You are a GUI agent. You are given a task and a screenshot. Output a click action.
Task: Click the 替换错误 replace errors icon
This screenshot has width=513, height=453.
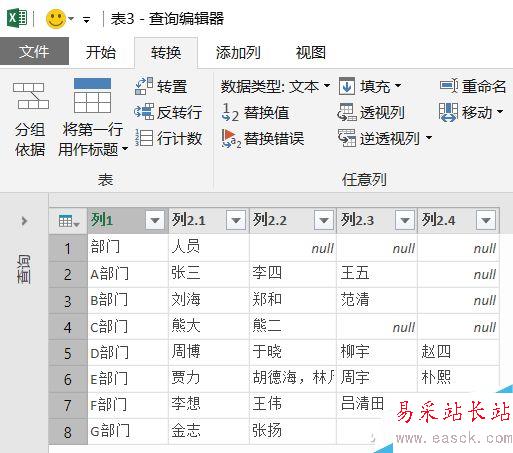(231, 138)
